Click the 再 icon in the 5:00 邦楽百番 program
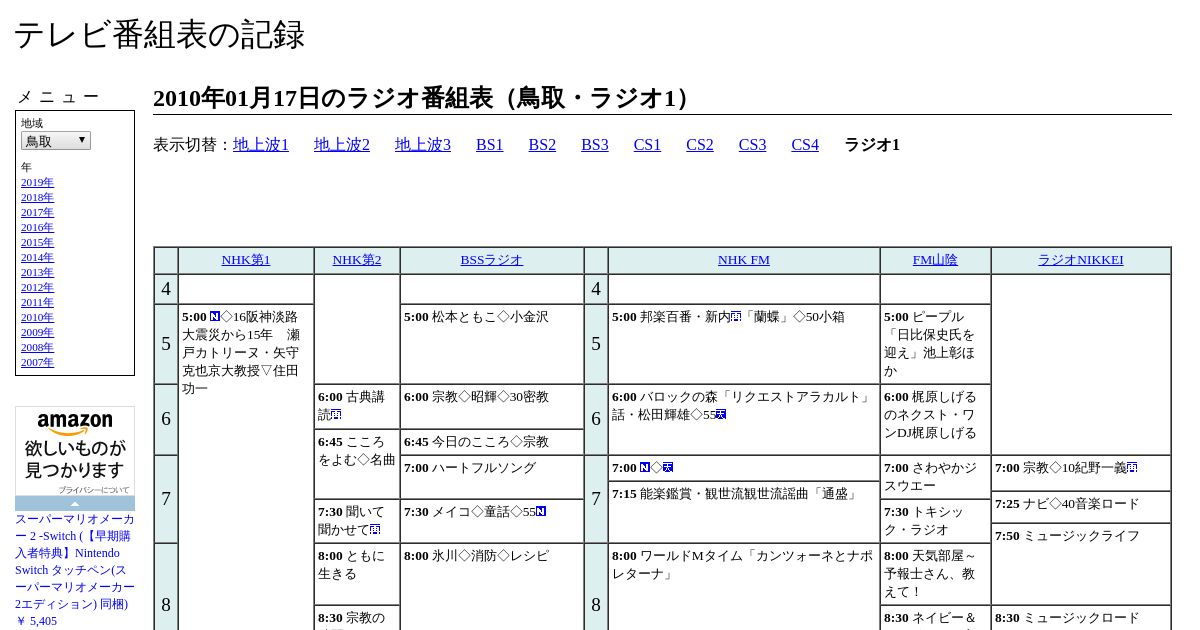 (736, 316)
